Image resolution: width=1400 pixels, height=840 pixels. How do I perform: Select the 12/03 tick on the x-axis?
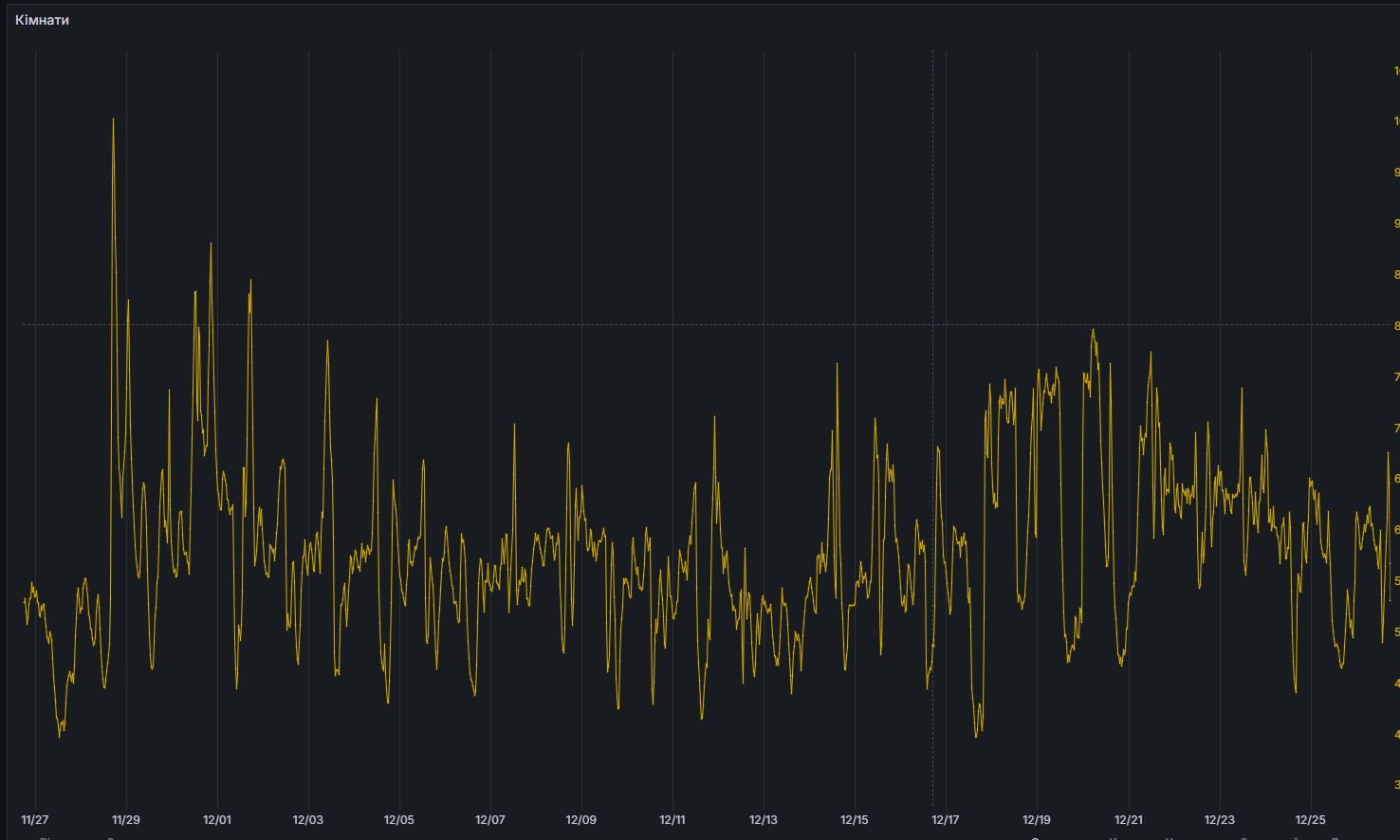click(x=308, y=820)
